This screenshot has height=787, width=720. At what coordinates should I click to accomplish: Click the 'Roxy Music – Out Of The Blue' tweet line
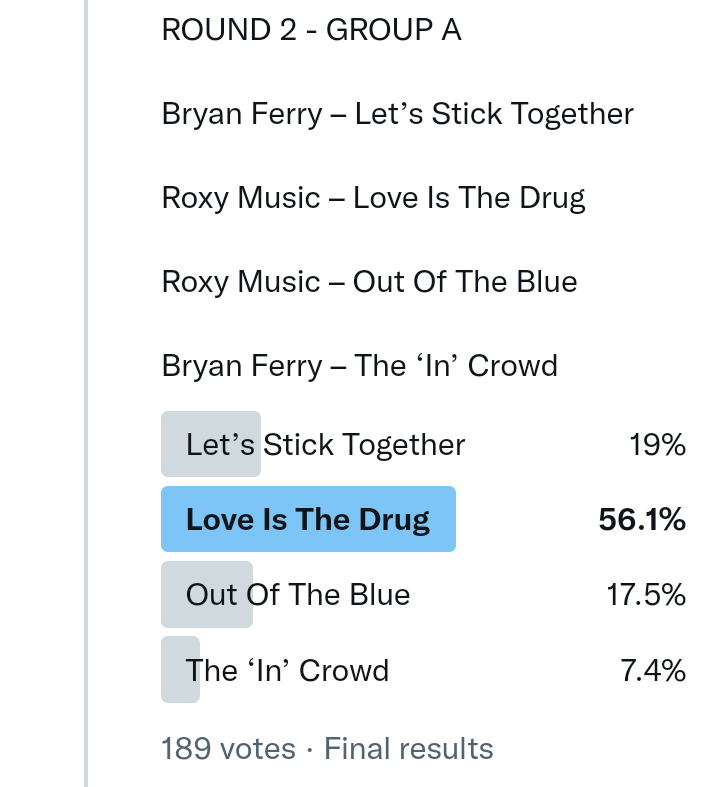pyautogui.click(x=369, y=282)
